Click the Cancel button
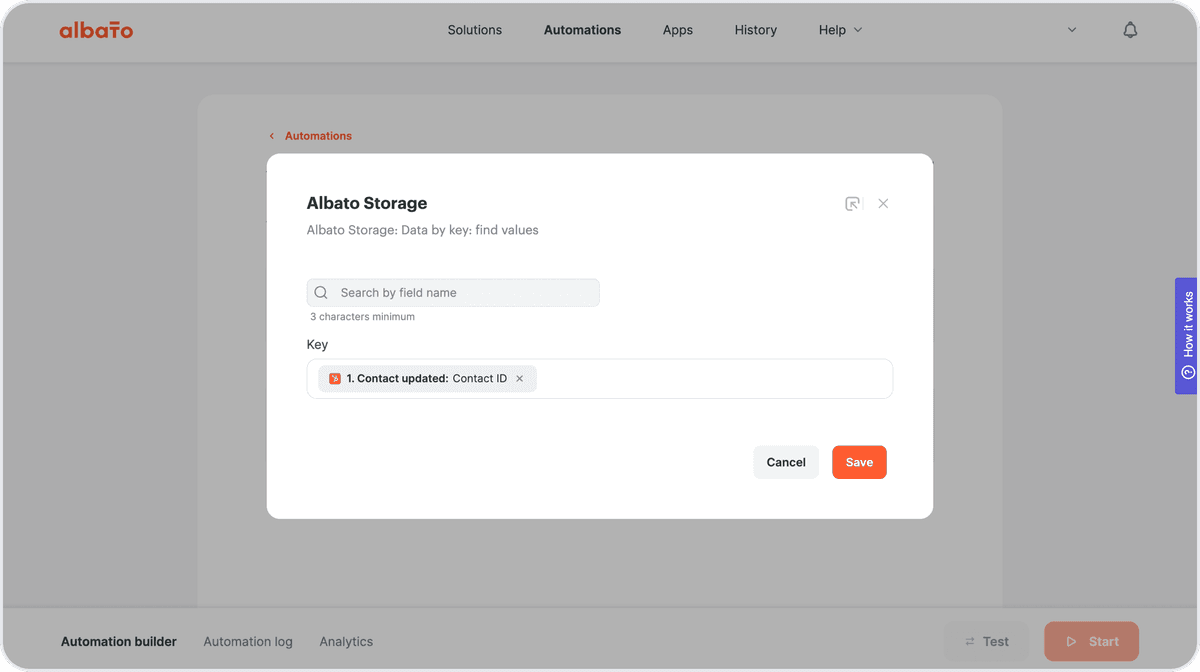The height and width of the screenshot is (672, 1200). (x=786, y=462)
